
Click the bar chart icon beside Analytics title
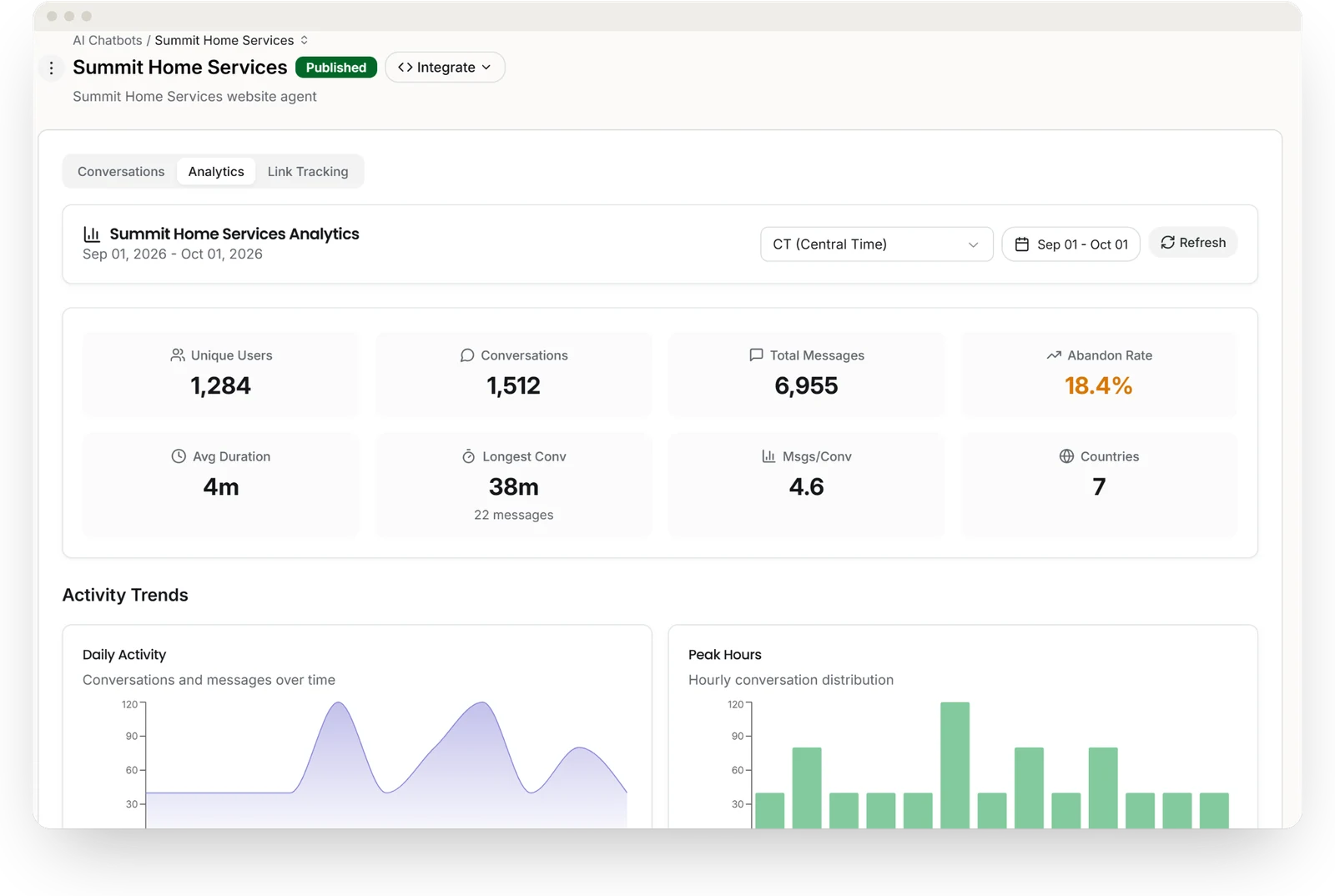(92, 234)
